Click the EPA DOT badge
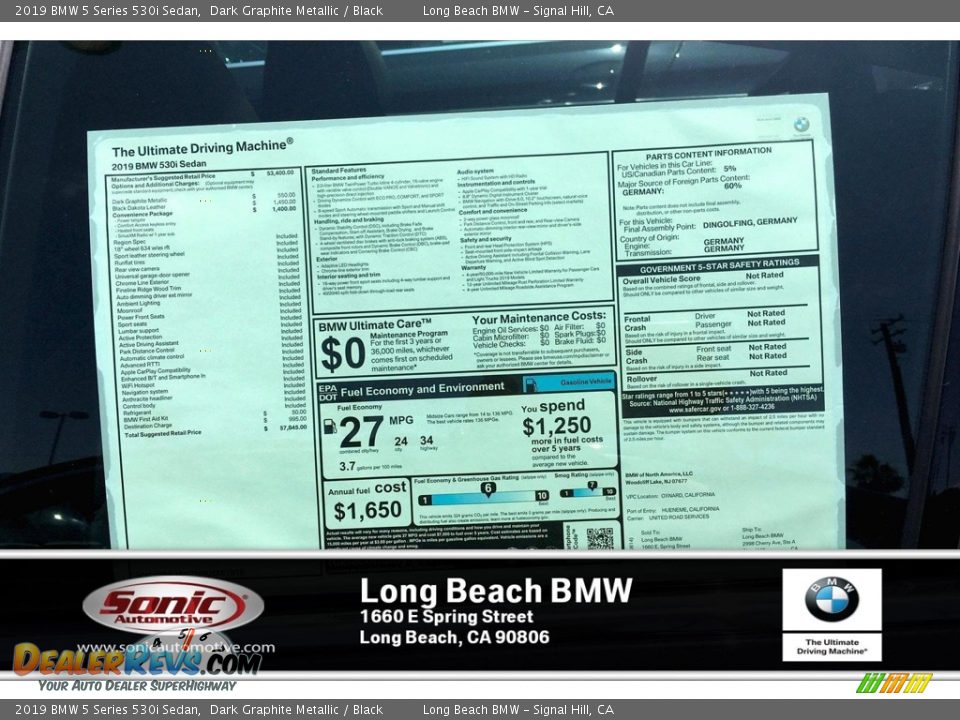960x720 pixels. click(x=328, y=392)
